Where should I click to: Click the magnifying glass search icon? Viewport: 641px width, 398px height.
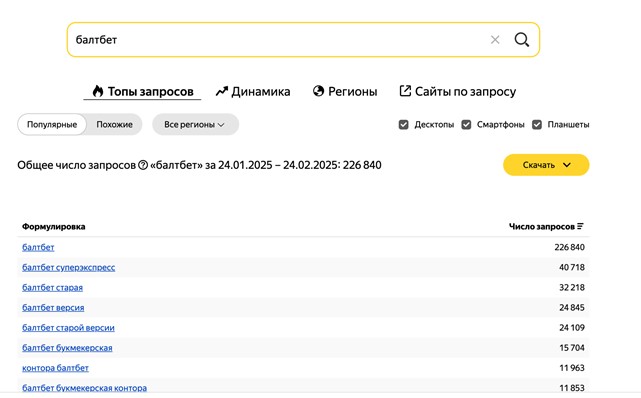point(522,40)
